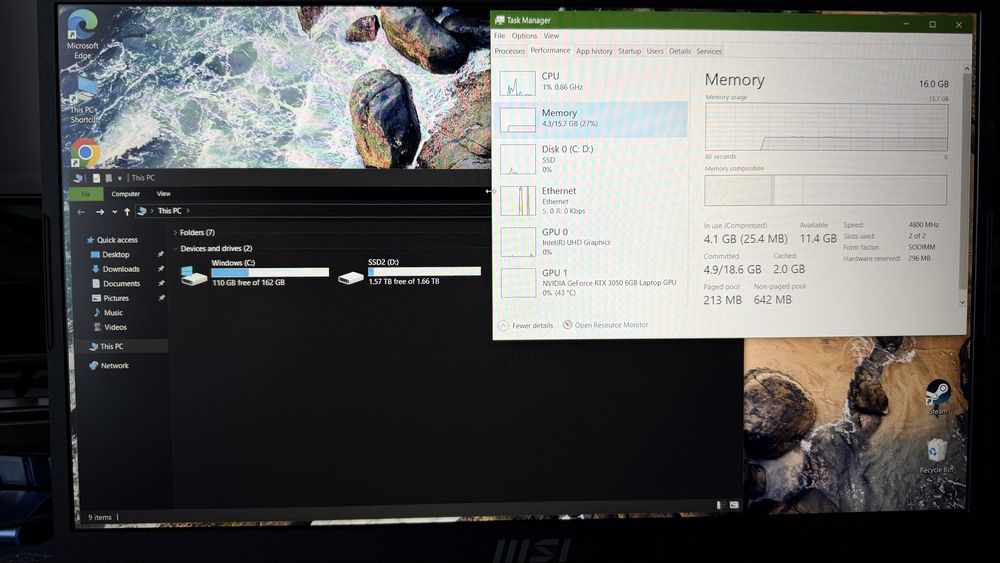This screenshot has width=1000, height=563.
Task: Select Quick access in navigation pane
Action: (x=112, y=240)
